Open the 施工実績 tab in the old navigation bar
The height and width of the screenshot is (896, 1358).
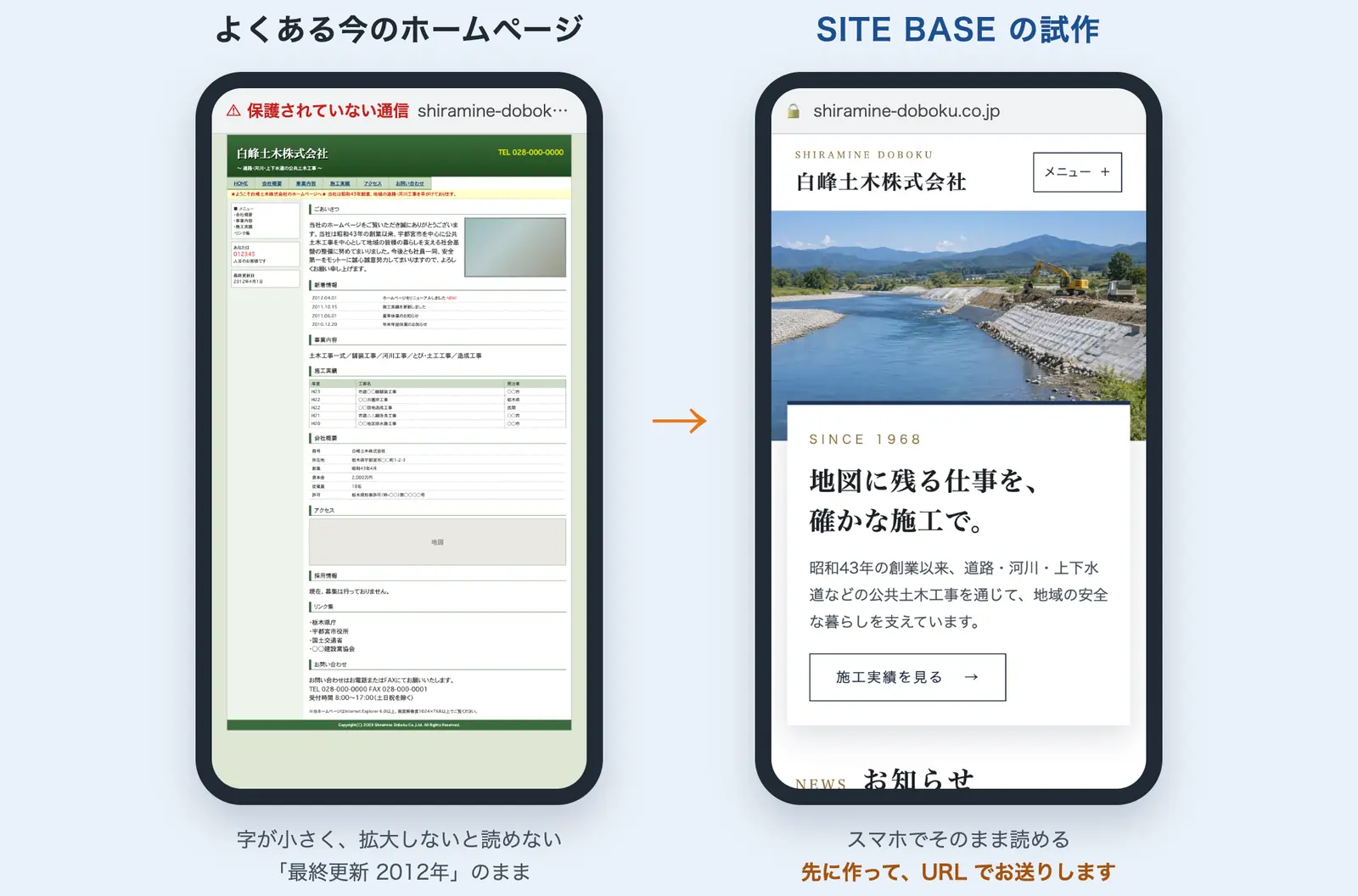click(x=339, y=183)
